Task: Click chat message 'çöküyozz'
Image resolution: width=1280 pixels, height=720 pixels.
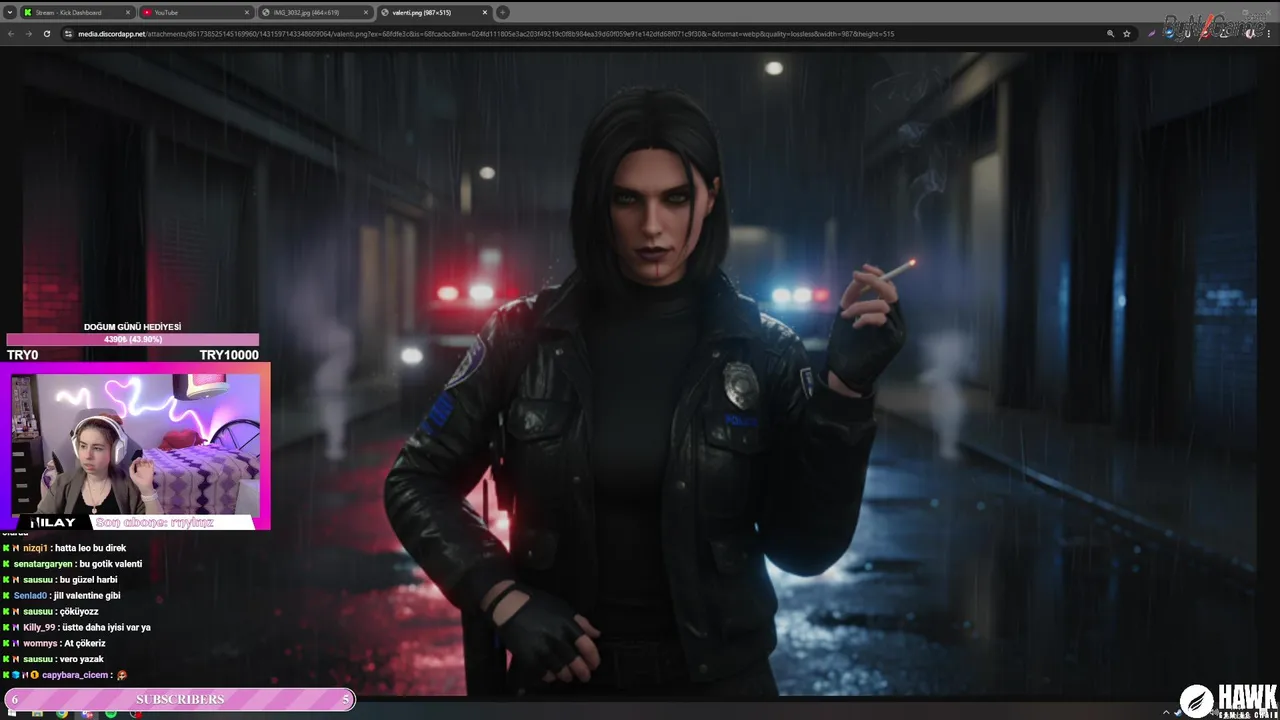Action: (x=79, y=612)
